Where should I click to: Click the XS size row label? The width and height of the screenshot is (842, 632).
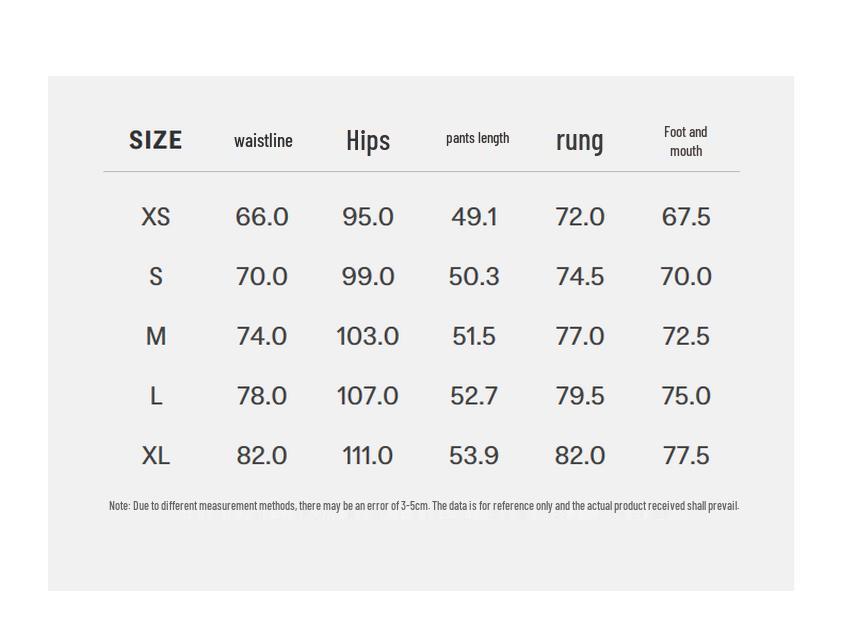[155, 217]
